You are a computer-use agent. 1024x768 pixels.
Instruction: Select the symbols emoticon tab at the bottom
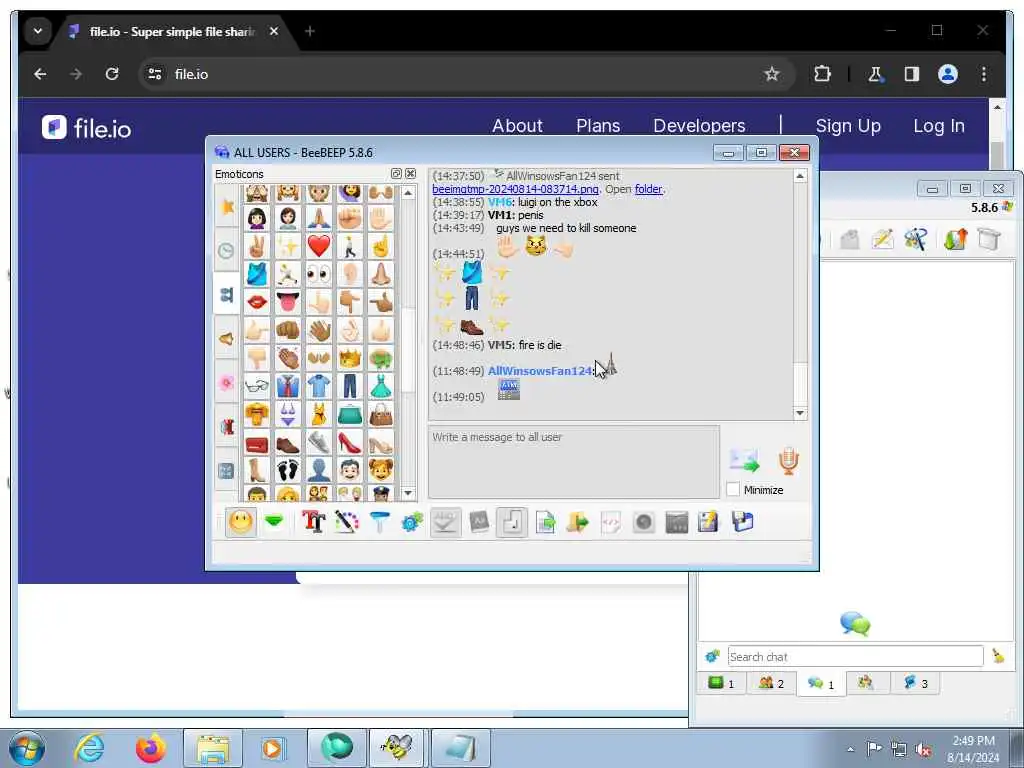pos(227,471)
